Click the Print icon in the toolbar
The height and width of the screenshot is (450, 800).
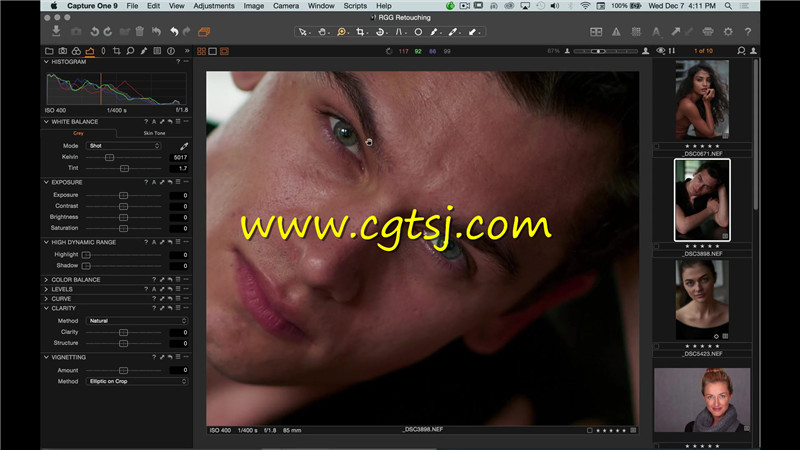tap(708, 32)
